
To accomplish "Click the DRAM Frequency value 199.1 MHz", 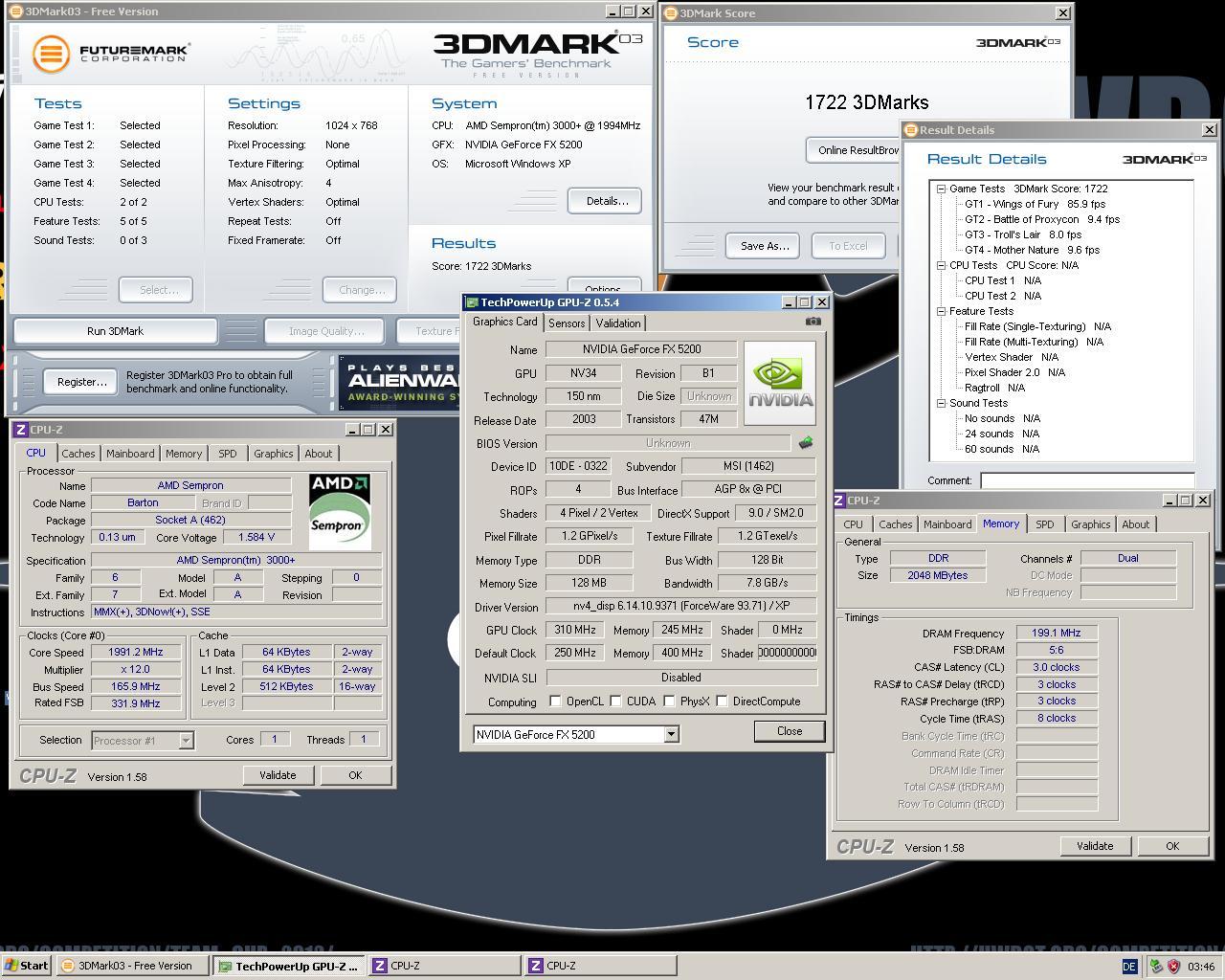I will coord(1057,633).
